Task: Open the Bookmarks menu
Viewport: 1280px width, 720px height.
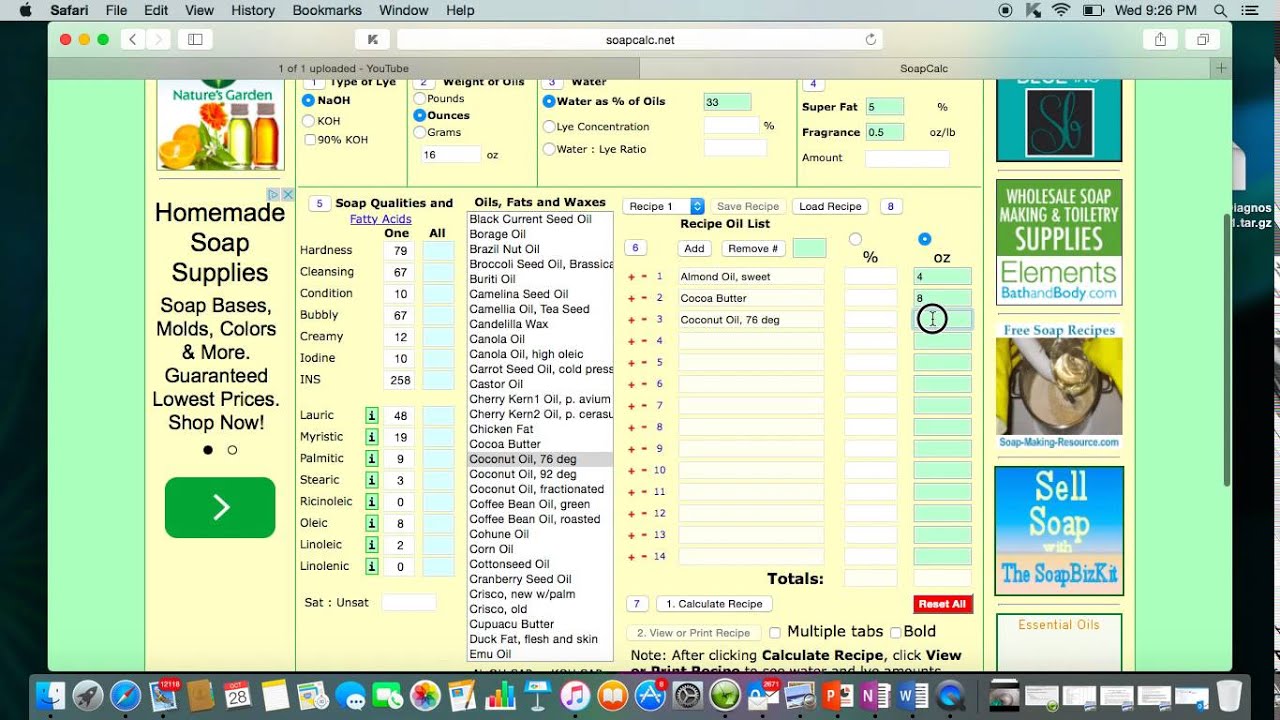Action: click(x=327, y=10)
